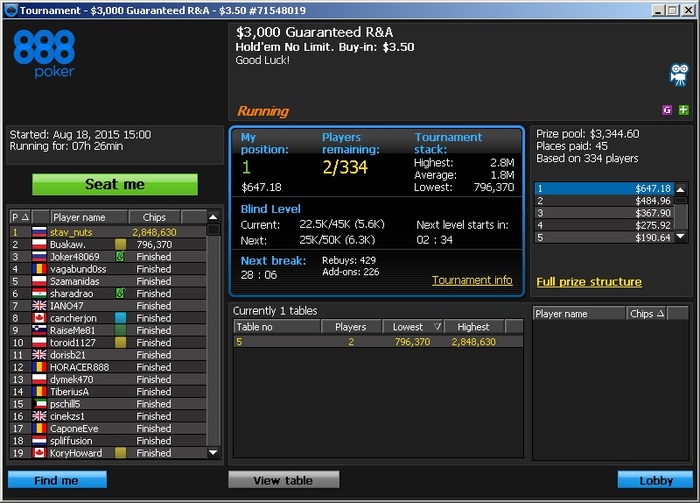Screen dimensions: 700x503
Task: Click the Find me button
Action: [57, 480]
